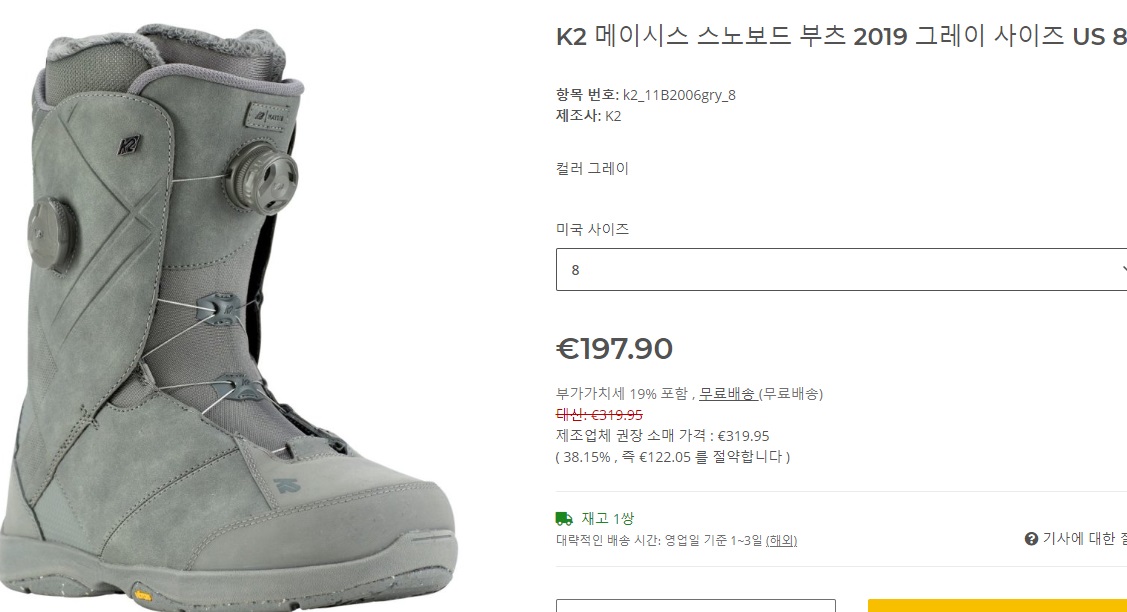Click the item number k2_11B2006gry_8
Viewport: 1127px width, 612px height.
tap(679, 95)
